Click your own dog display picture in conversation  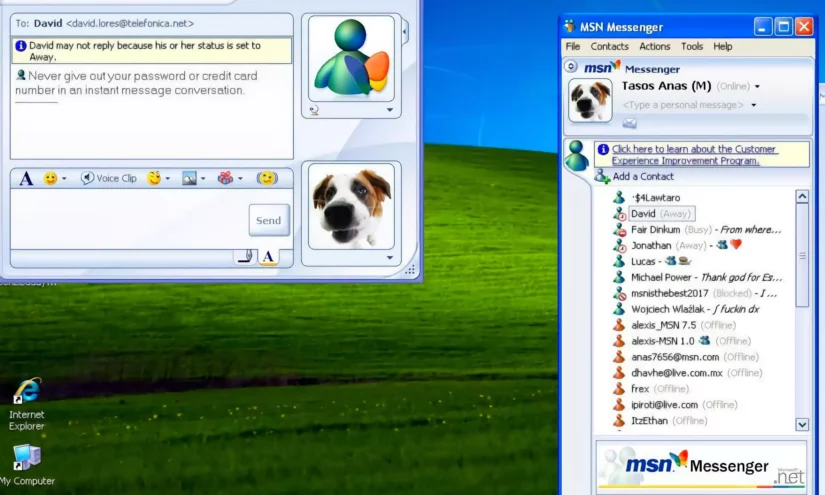351,206
